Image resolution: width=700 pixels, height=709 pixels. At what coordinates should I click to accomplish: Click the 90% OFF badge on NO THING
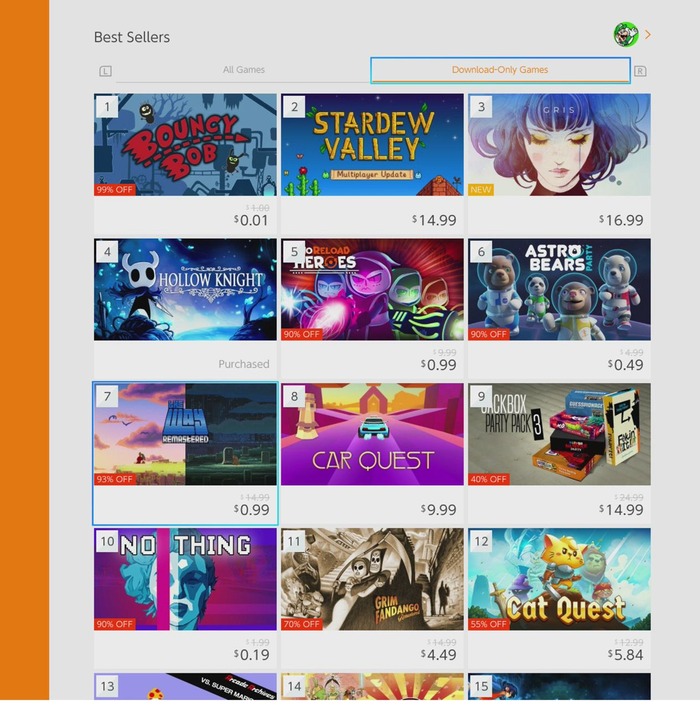pyautogui.click(x=114, y=624)
